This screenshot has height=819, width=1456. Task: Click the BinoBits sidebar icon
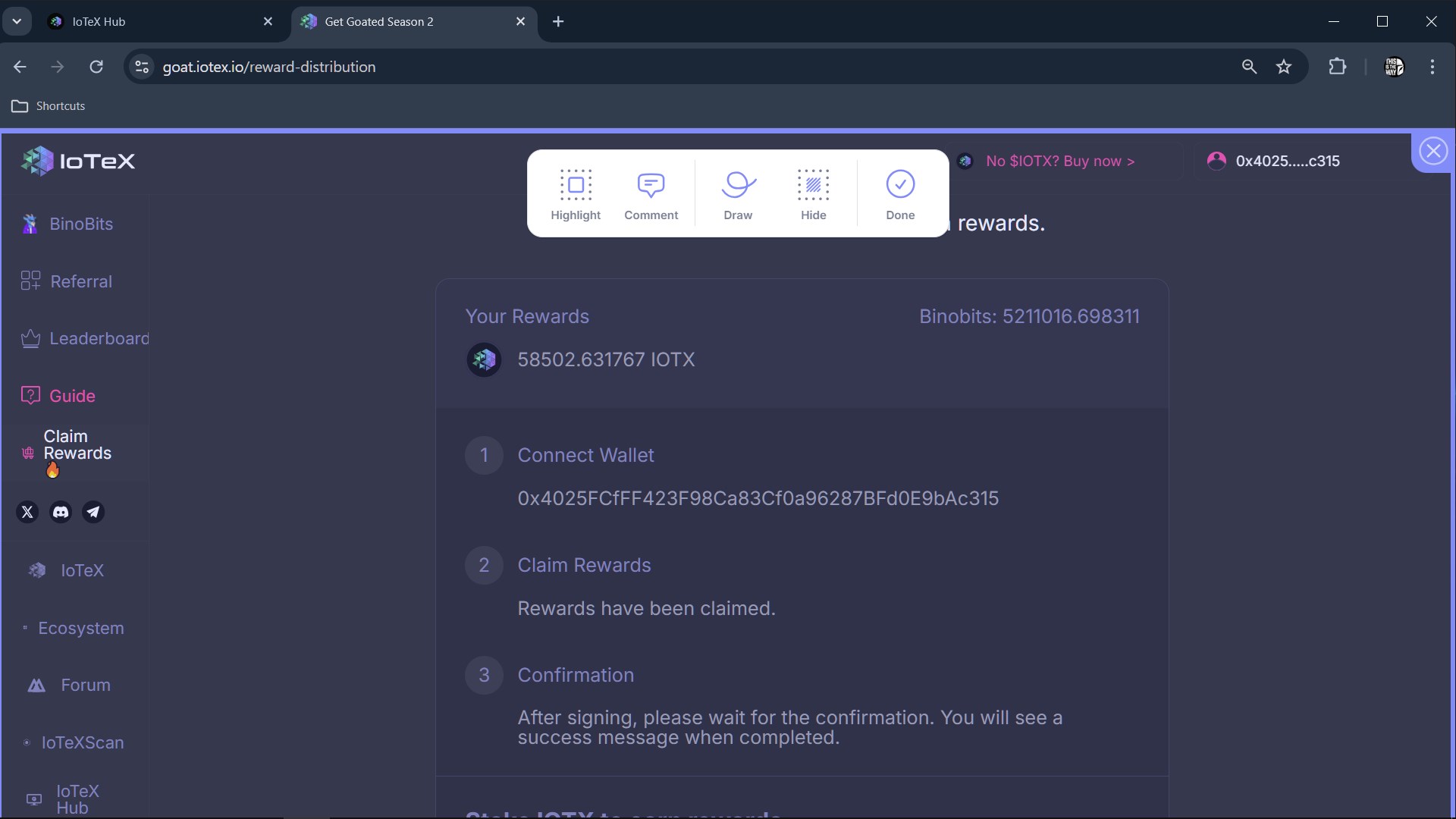[30, 224]
